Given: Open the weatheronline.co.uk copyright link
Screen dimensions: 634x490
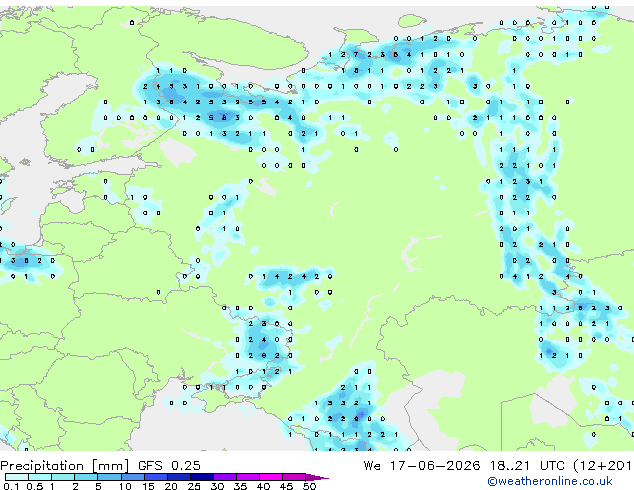Looking at the screenshot, I should [550, 481].
